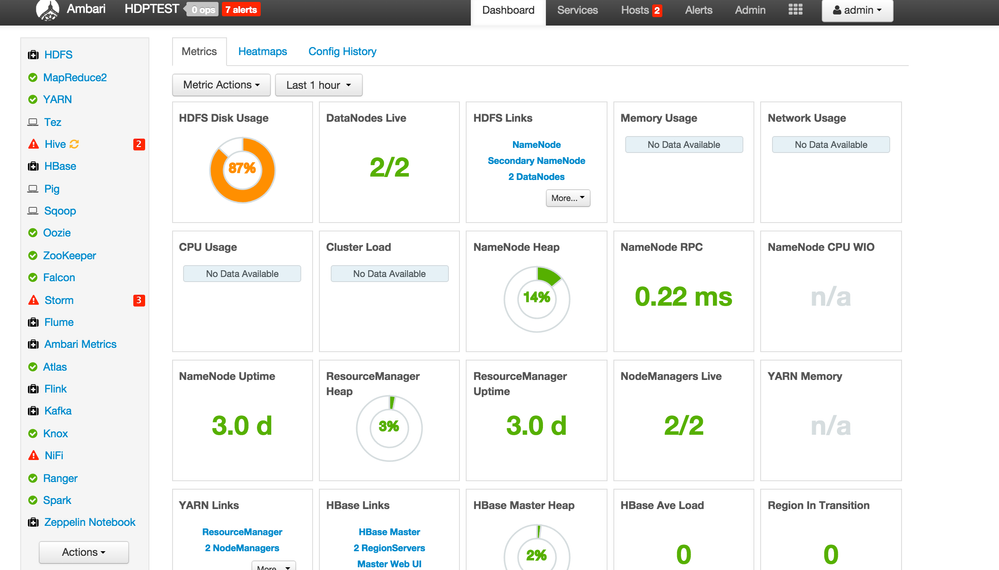This screenshot has width=999, height=570.
Task: Click the green check icon beside MapReduce2
Action: click(x=32, y=77)
